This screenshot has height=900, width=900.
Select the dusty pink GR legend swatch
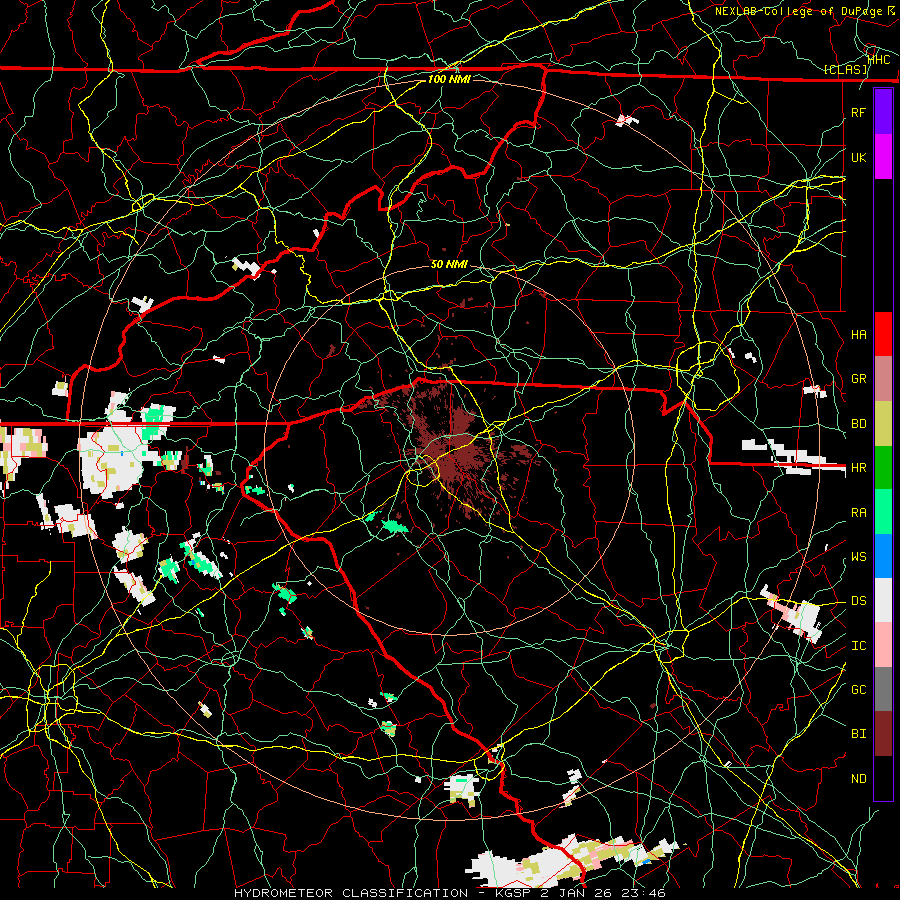tap(883, 379)
